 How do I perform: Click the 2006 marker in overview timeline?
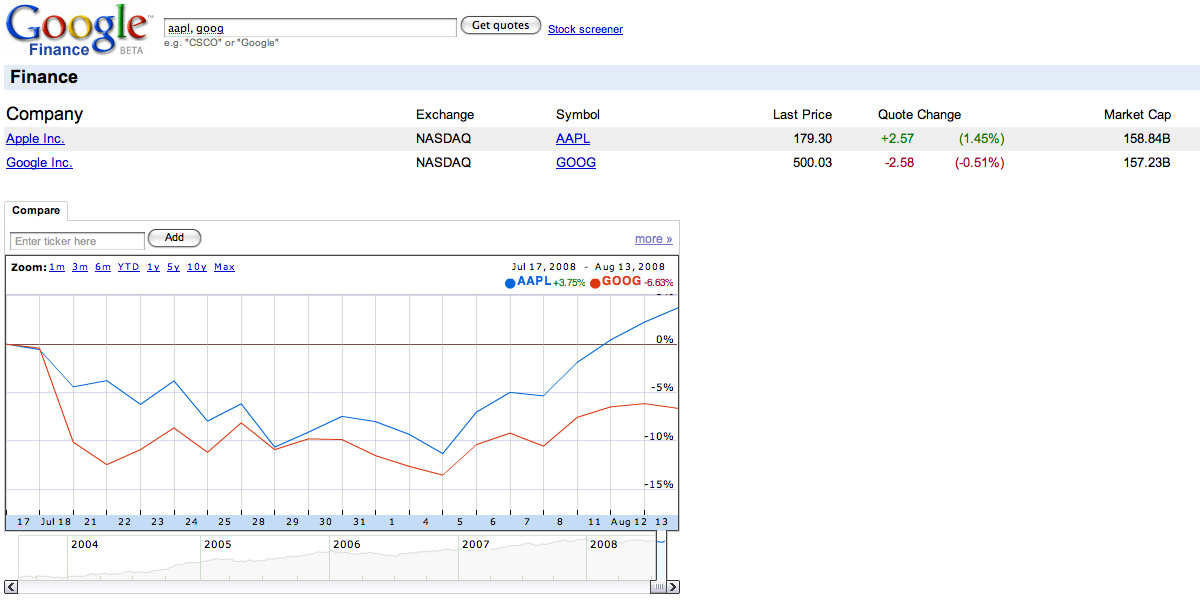tap(346, 544)
